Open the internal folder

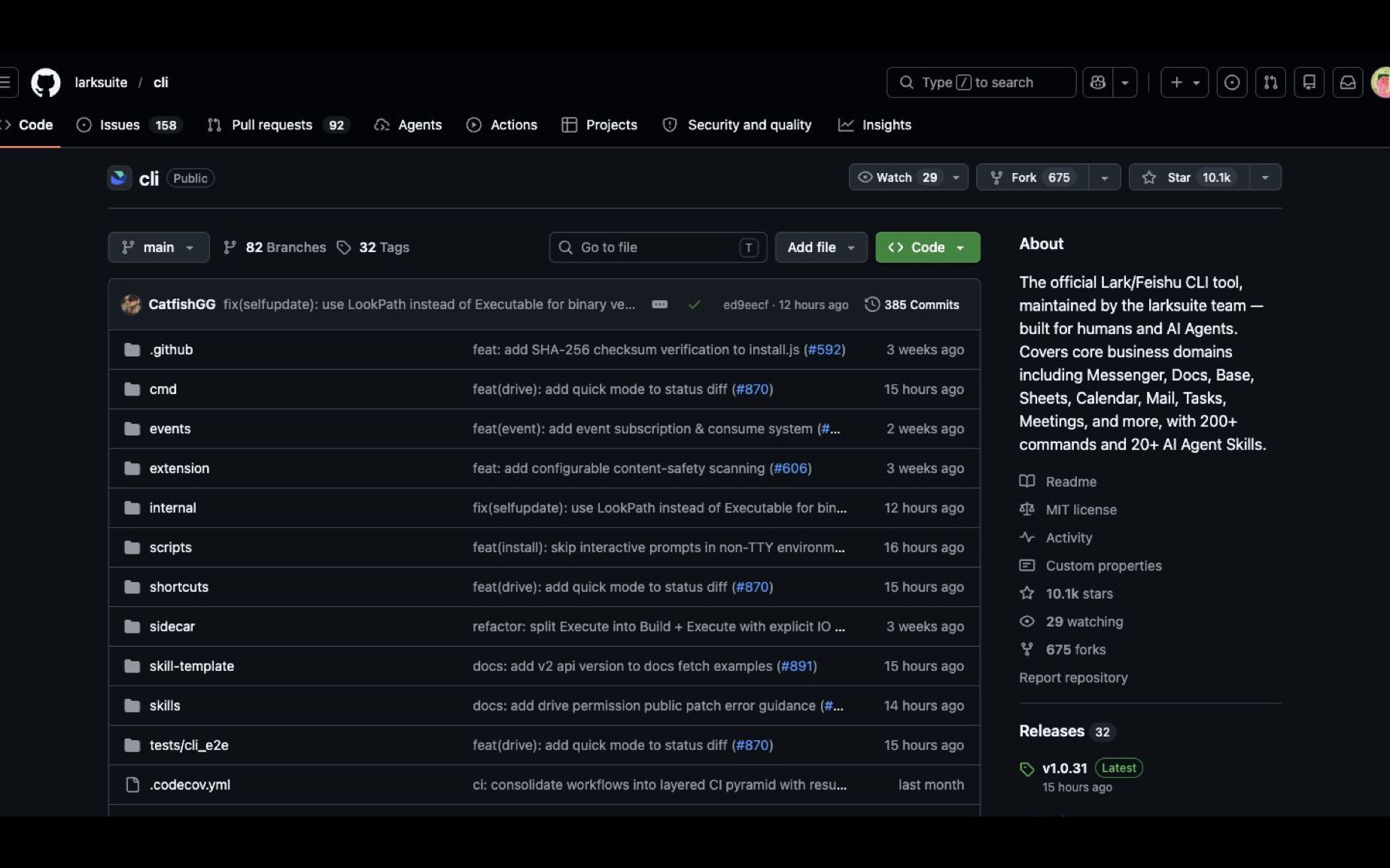point(173,508)
